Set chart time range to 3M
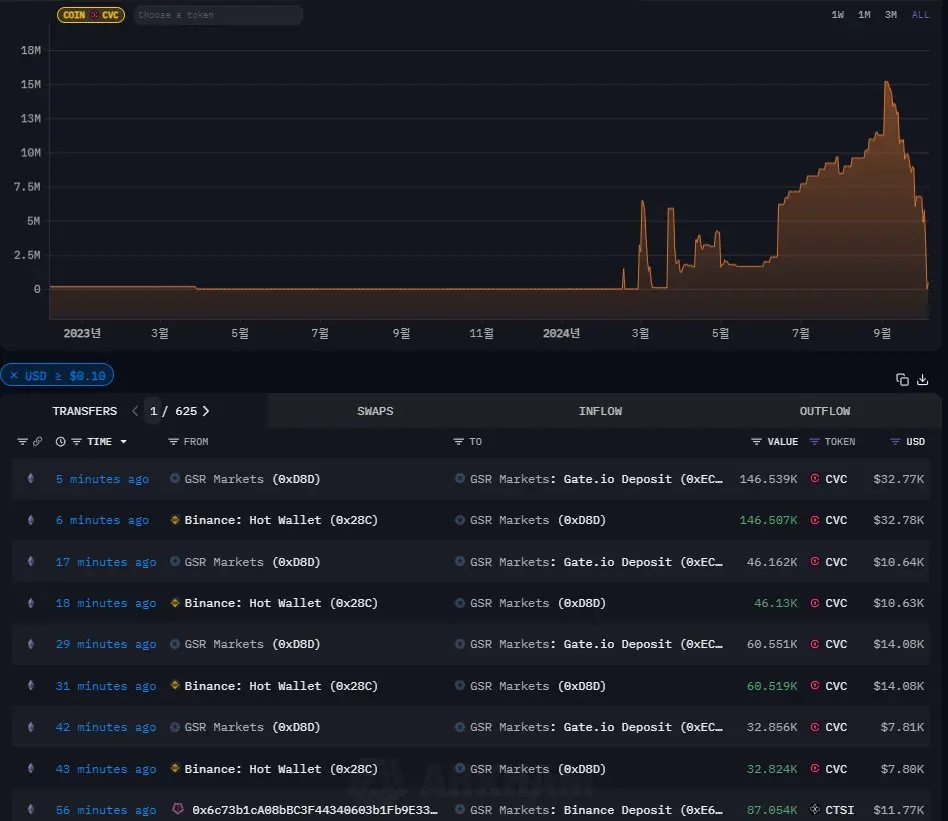 click(890, 15)
